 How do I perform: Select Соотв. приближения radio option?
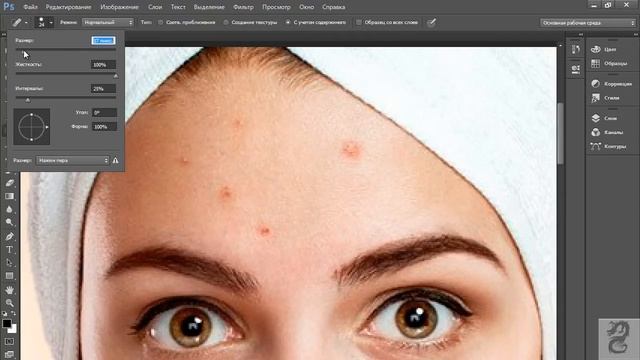tap(187, 22)
